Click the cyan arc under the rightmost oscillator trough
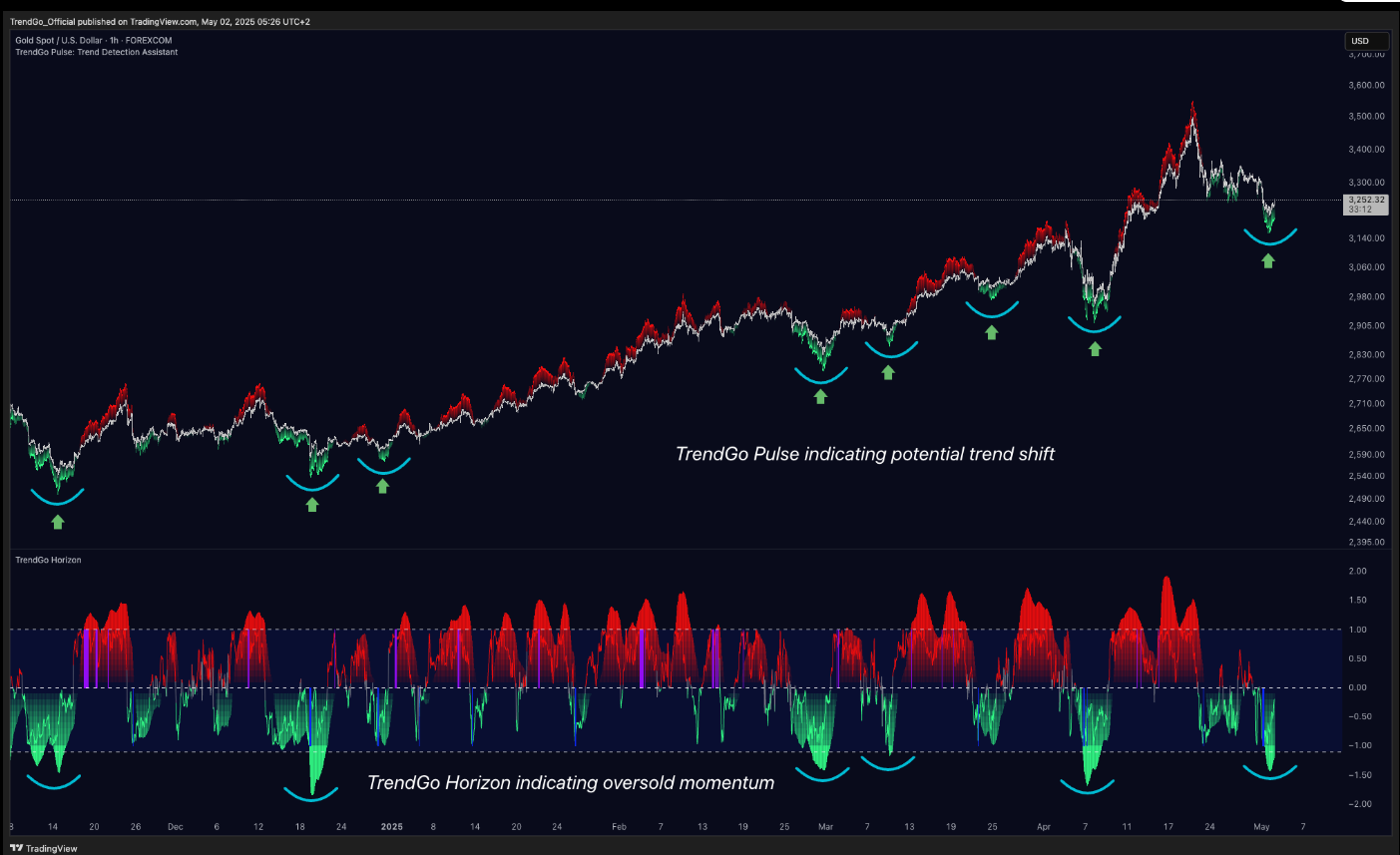The image size is (1400, 855). click(1269, 772)
